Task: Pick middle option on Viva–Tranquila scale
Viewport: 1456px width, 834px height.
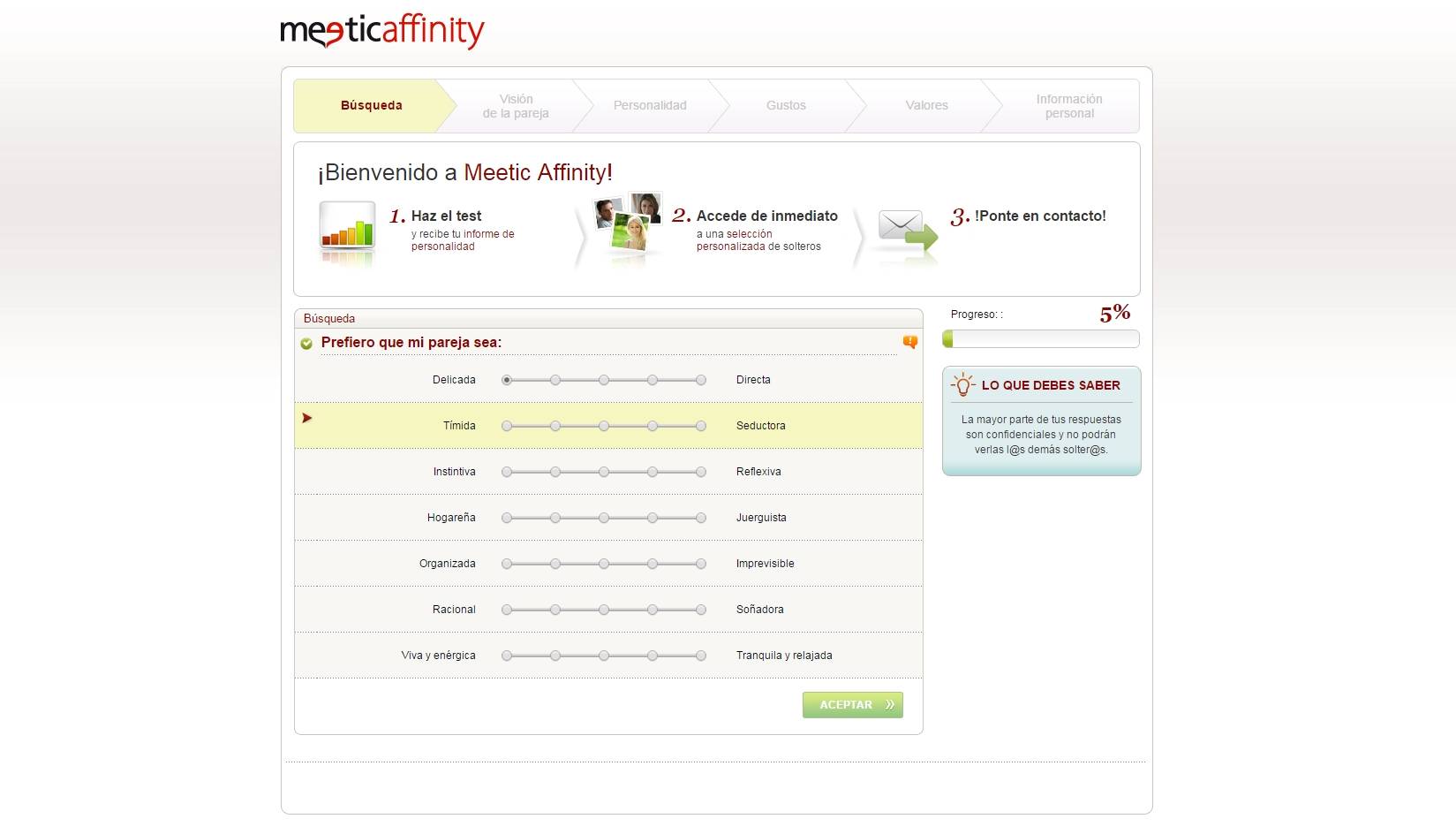Action: click(x=604, y=656)
